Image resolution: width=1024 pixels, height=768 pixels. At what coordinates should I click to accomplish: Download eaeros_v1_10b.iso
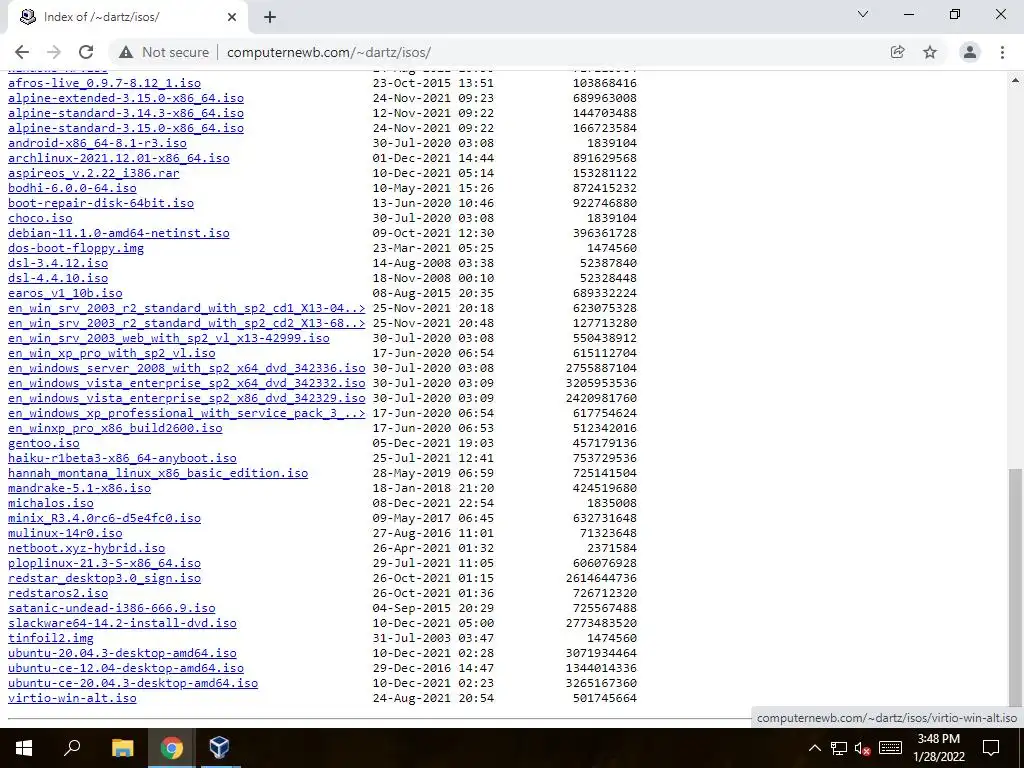pyautogui.click(x=65, y=293)
